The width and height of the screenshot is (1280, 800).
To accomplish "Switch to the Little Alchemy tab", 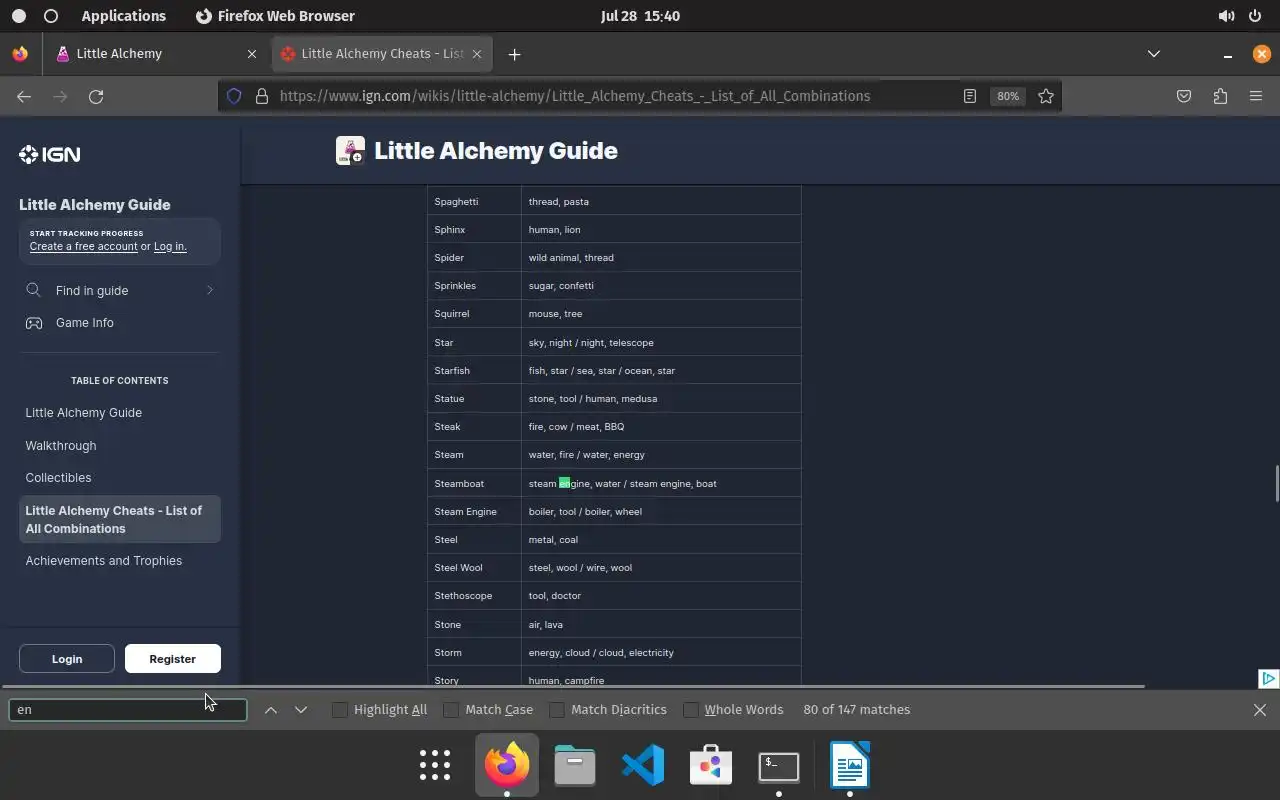I will tap(155, 54).
